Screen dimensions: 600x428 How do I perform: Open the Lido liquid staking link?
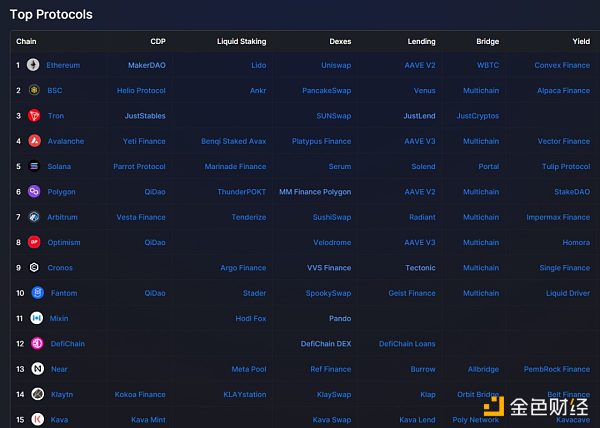point(259,65)
